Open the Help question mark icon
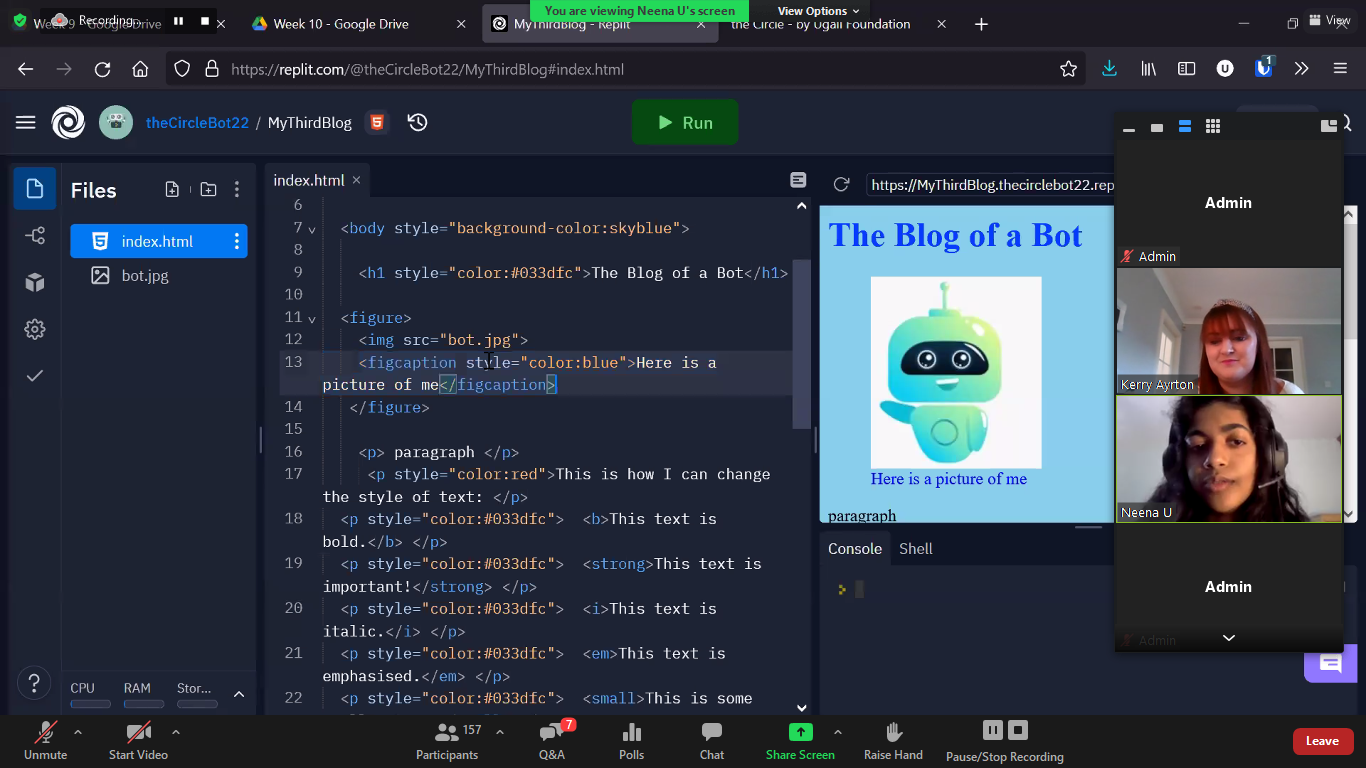 click(x=34, y=683)
